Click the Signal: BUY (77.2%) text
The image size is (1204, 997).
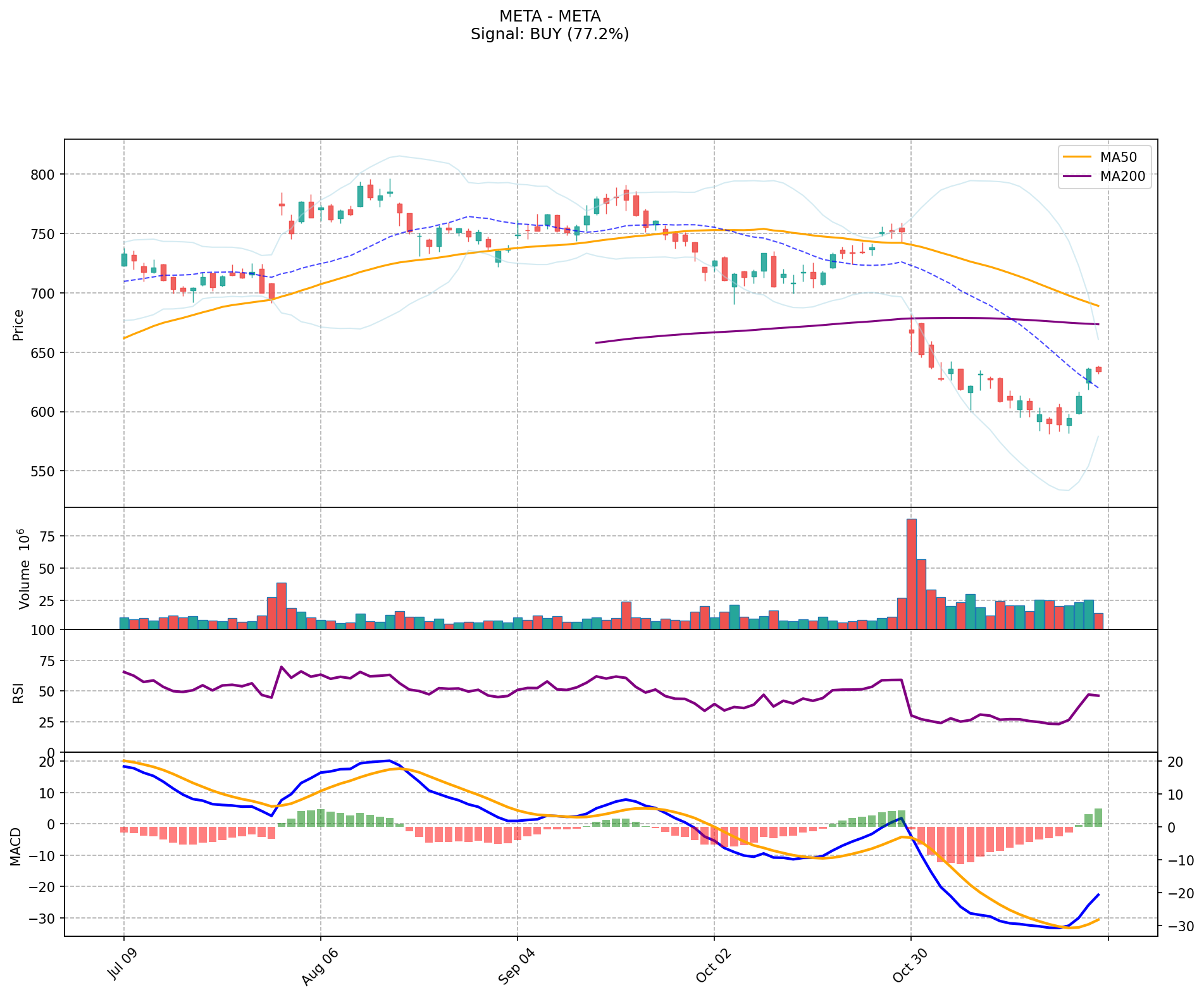click(x=549, y=34)
